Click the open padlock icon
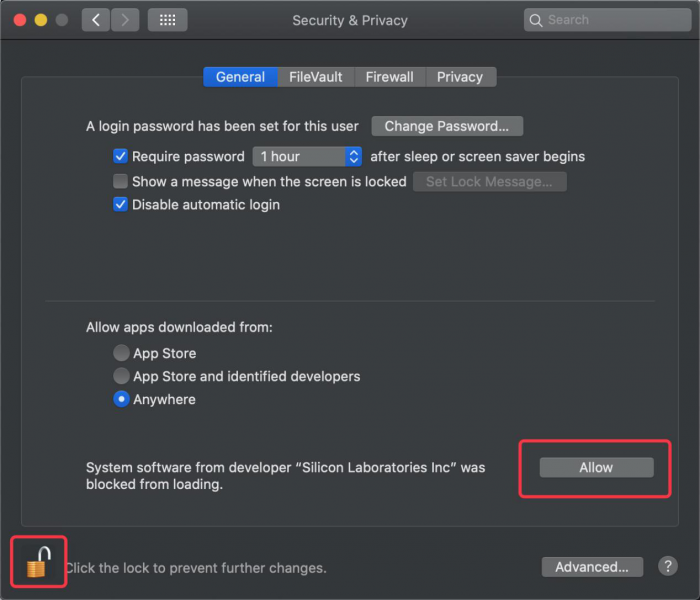The image size is (700, 600). coord(38,562)
